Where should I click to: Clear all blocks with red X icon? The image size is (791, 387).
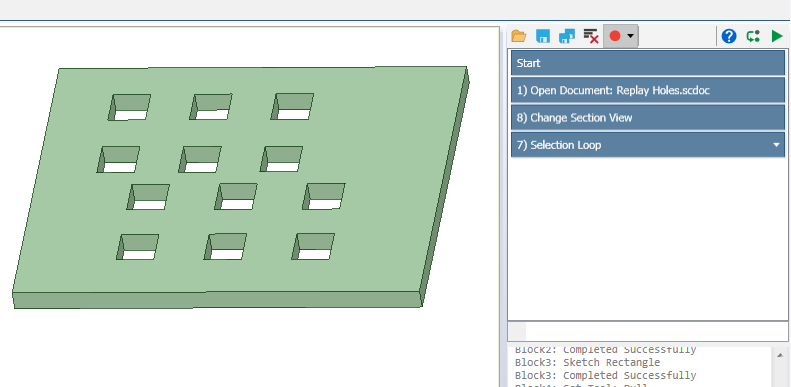point(591,36)
